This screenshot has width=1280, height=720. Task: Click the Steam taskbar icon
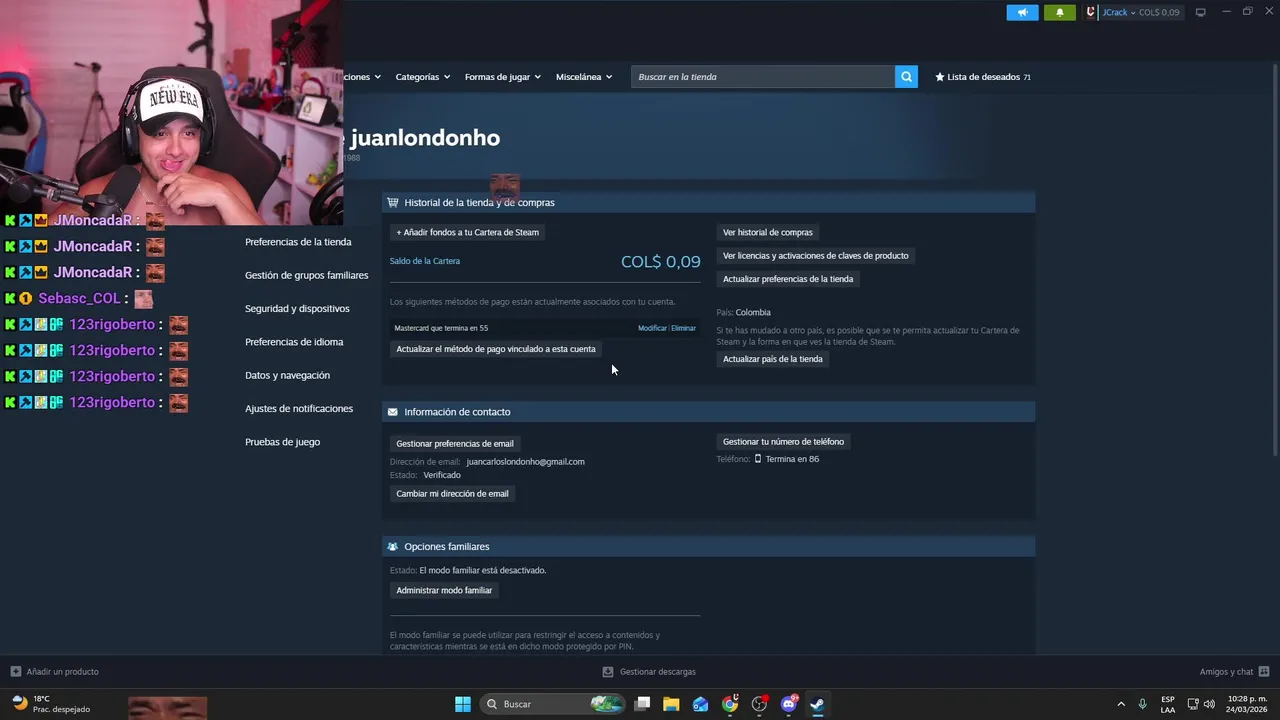(817, 704)
